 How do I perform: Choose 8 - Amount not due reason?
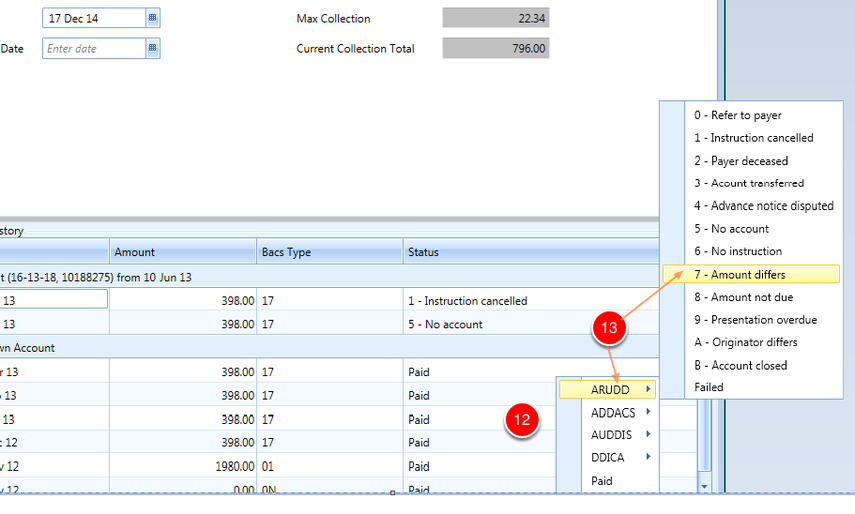(x=743, y=297)
